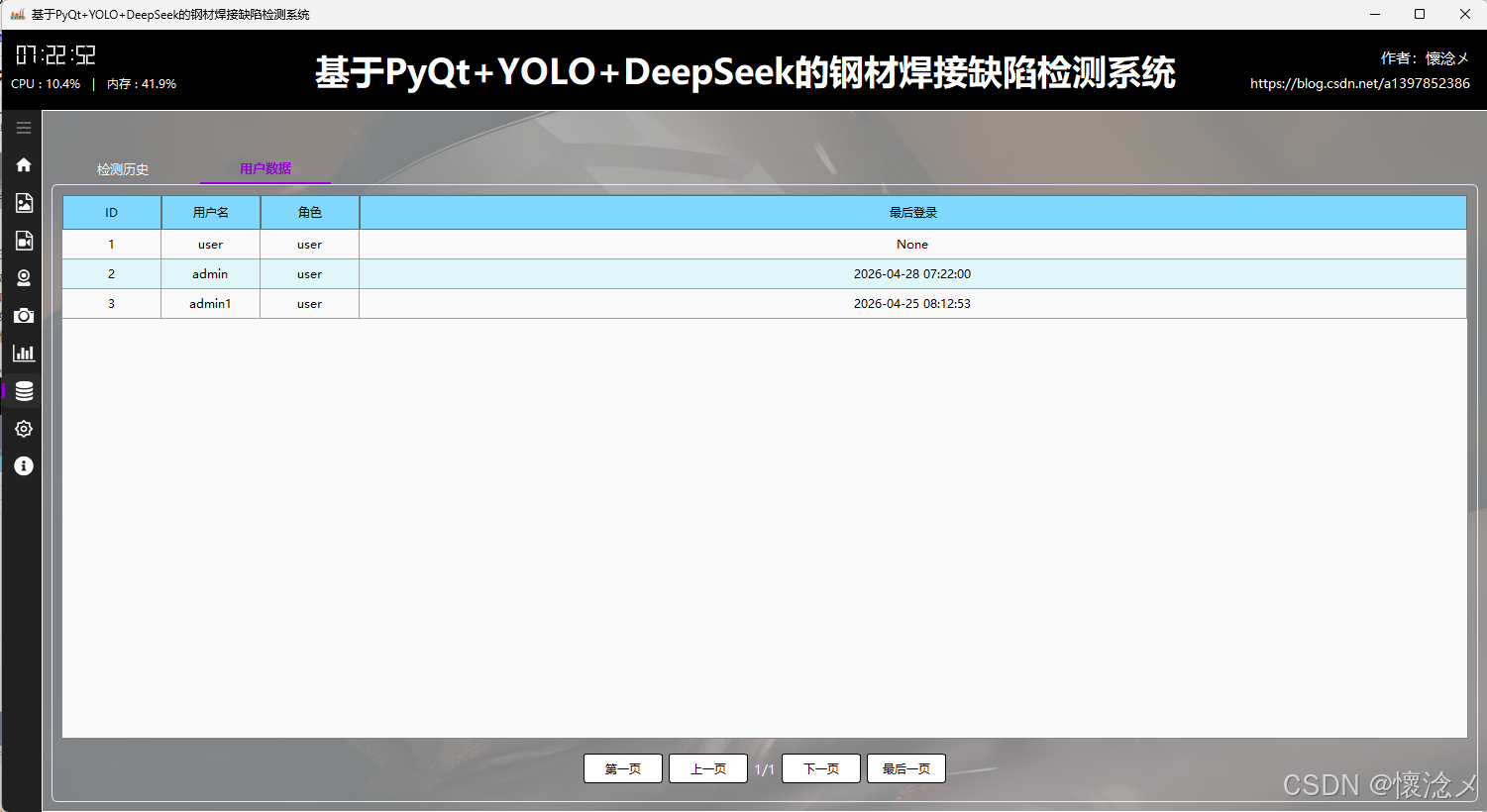Click the 角色 column header

click(x=310, y=213)
